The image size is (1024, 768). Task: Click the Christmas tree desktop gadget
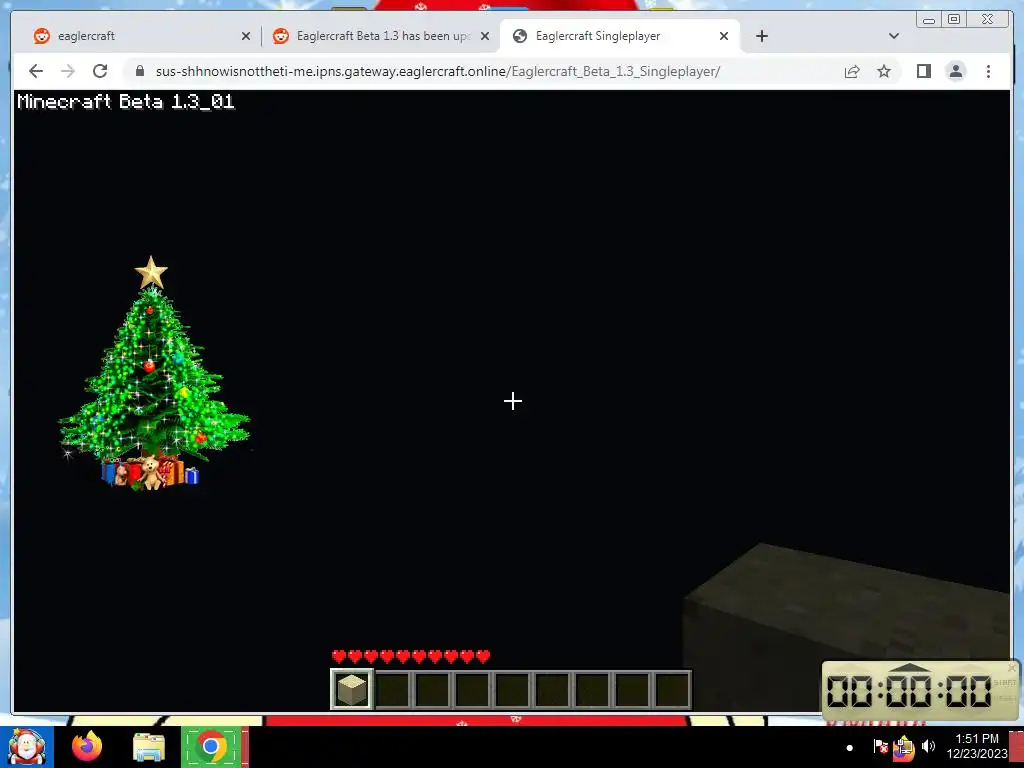[153, 374]
